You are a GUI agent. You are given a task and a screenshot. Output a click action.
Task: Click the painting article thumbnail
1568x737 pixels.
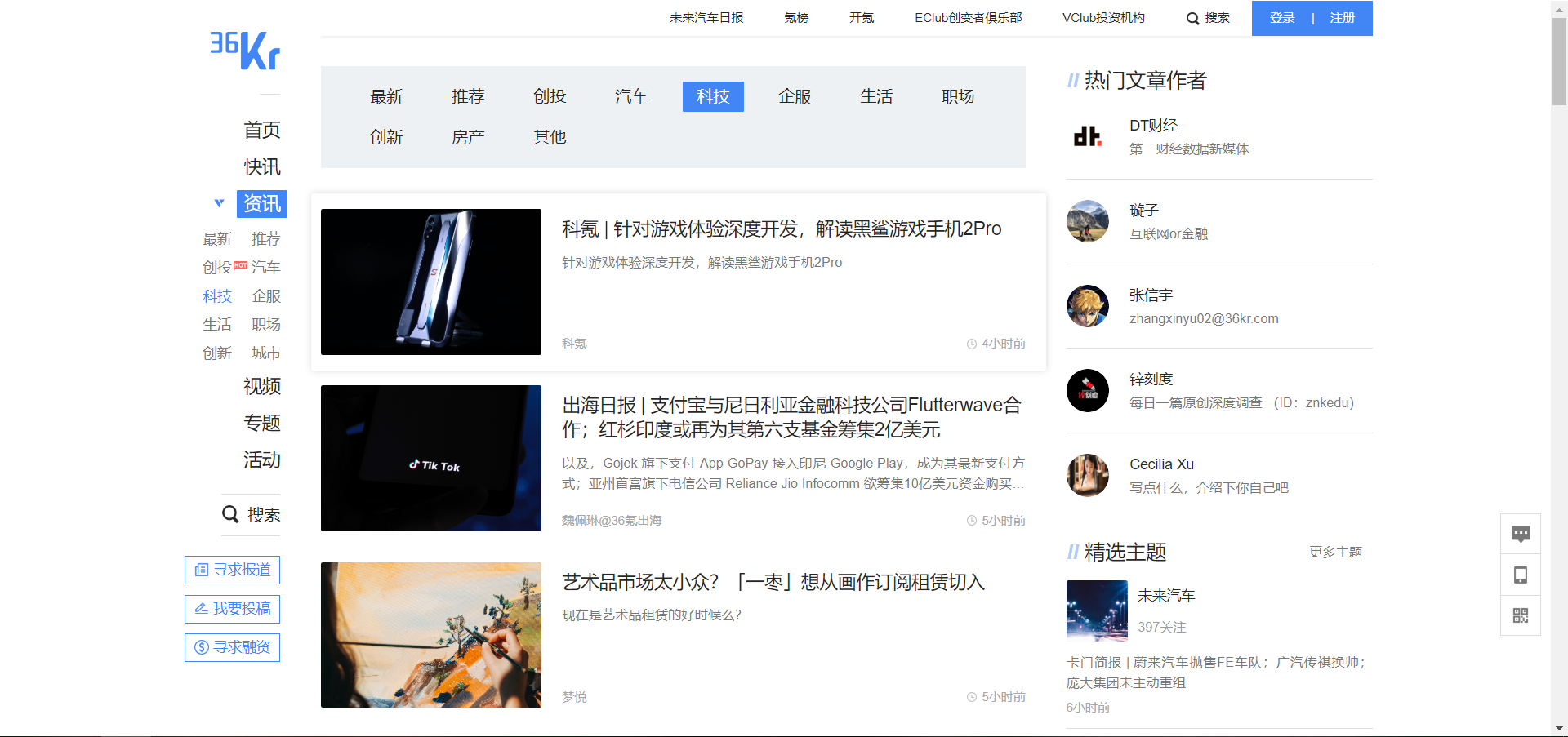pyautogui.click(x=431, y=635)
